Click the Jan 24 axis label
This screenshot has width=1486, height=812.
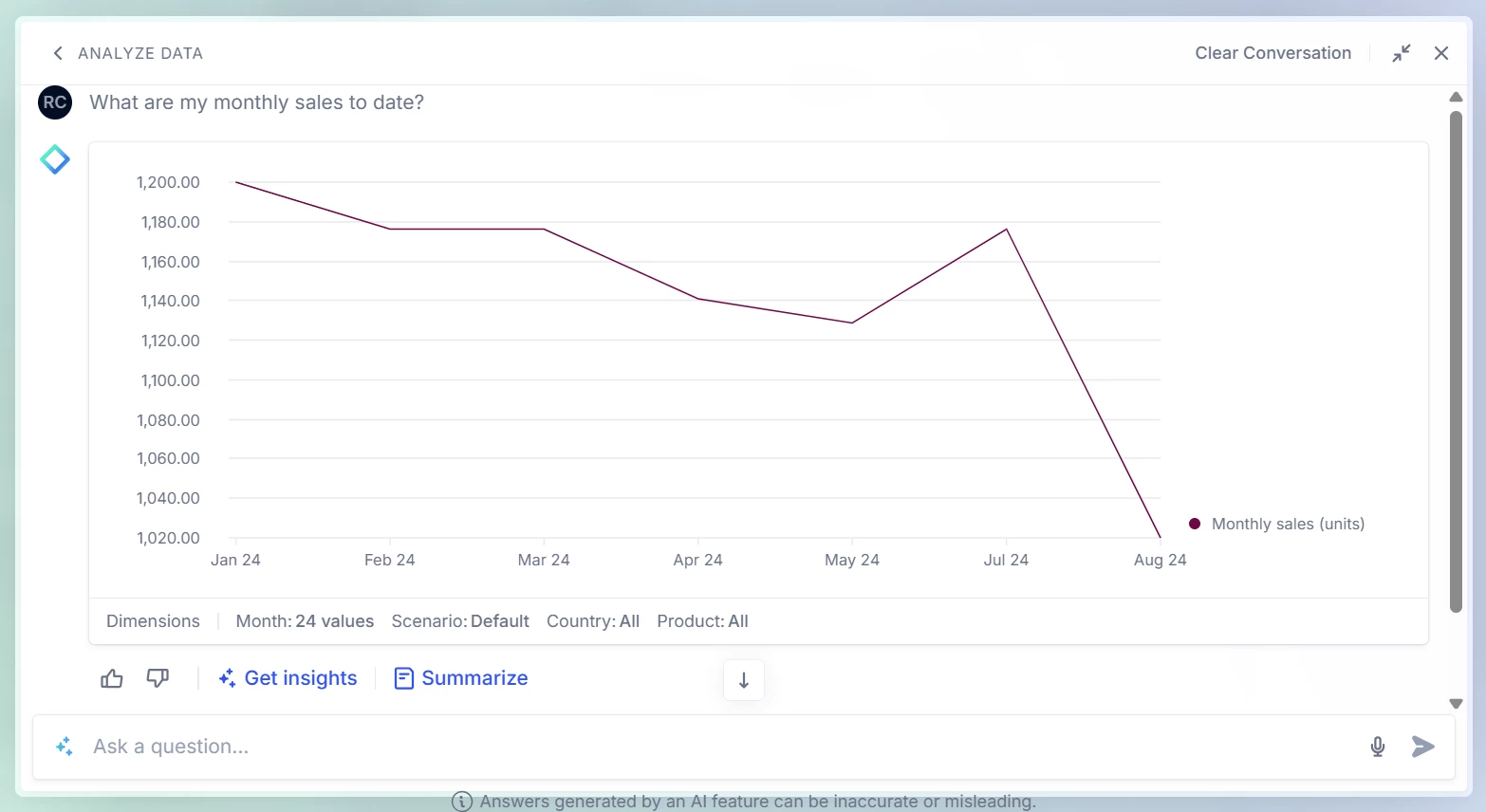(x=235, y=560)
